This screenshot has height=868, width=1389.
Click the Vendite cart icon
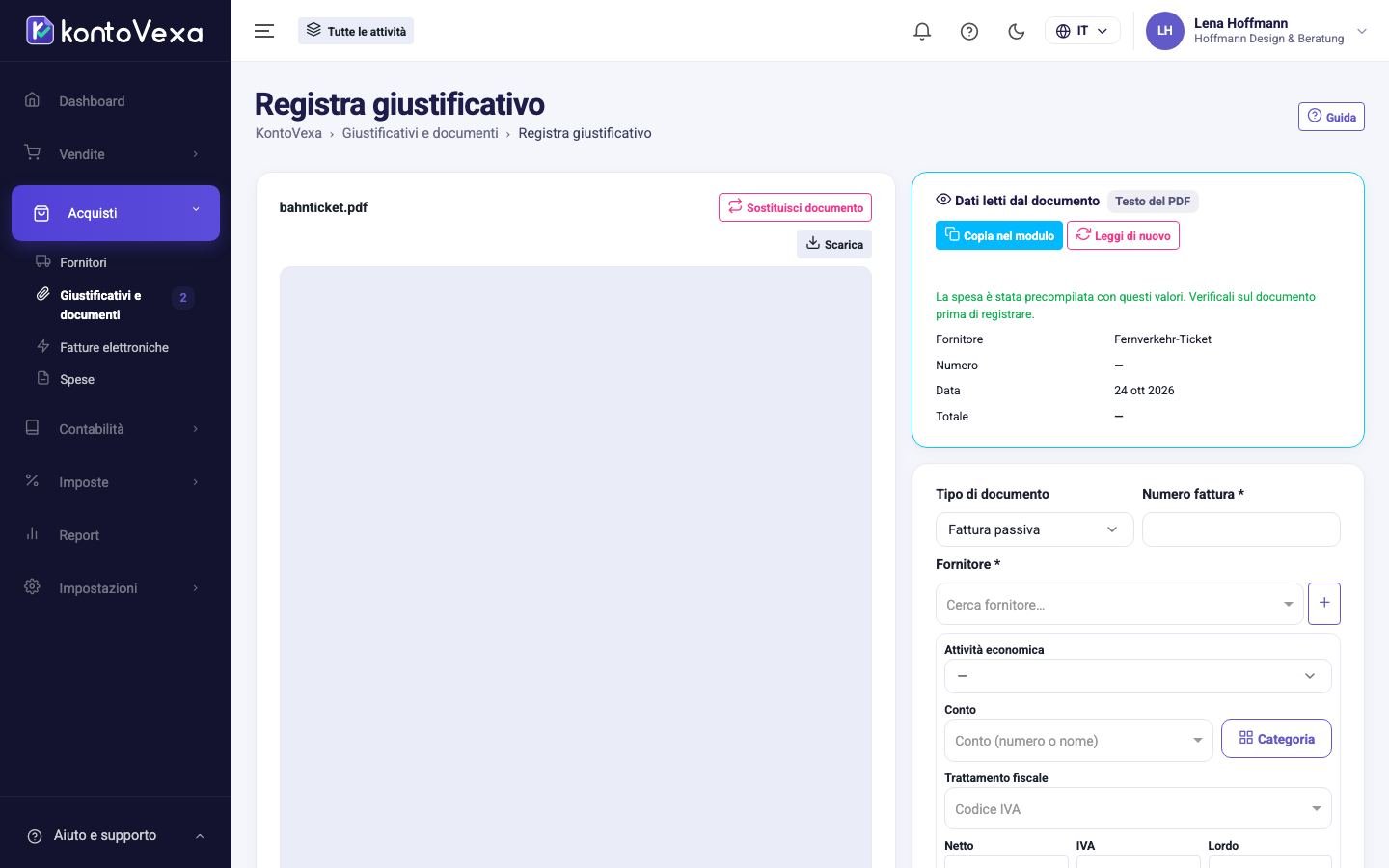[32, 152]
